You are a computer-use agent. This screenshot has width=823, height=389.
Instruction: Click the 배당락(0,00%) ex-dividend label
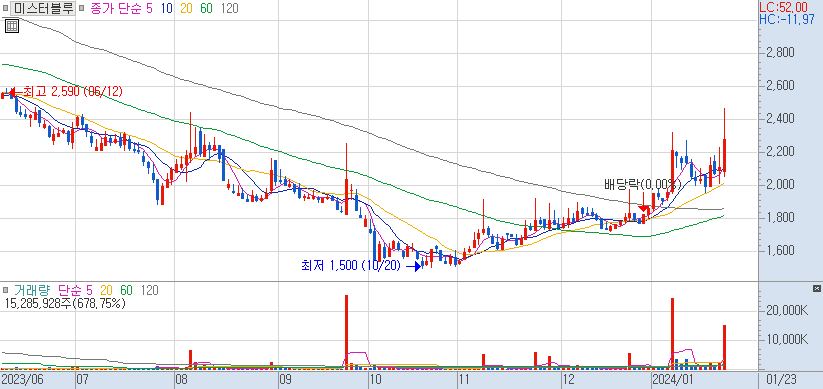tap(642, 184)
